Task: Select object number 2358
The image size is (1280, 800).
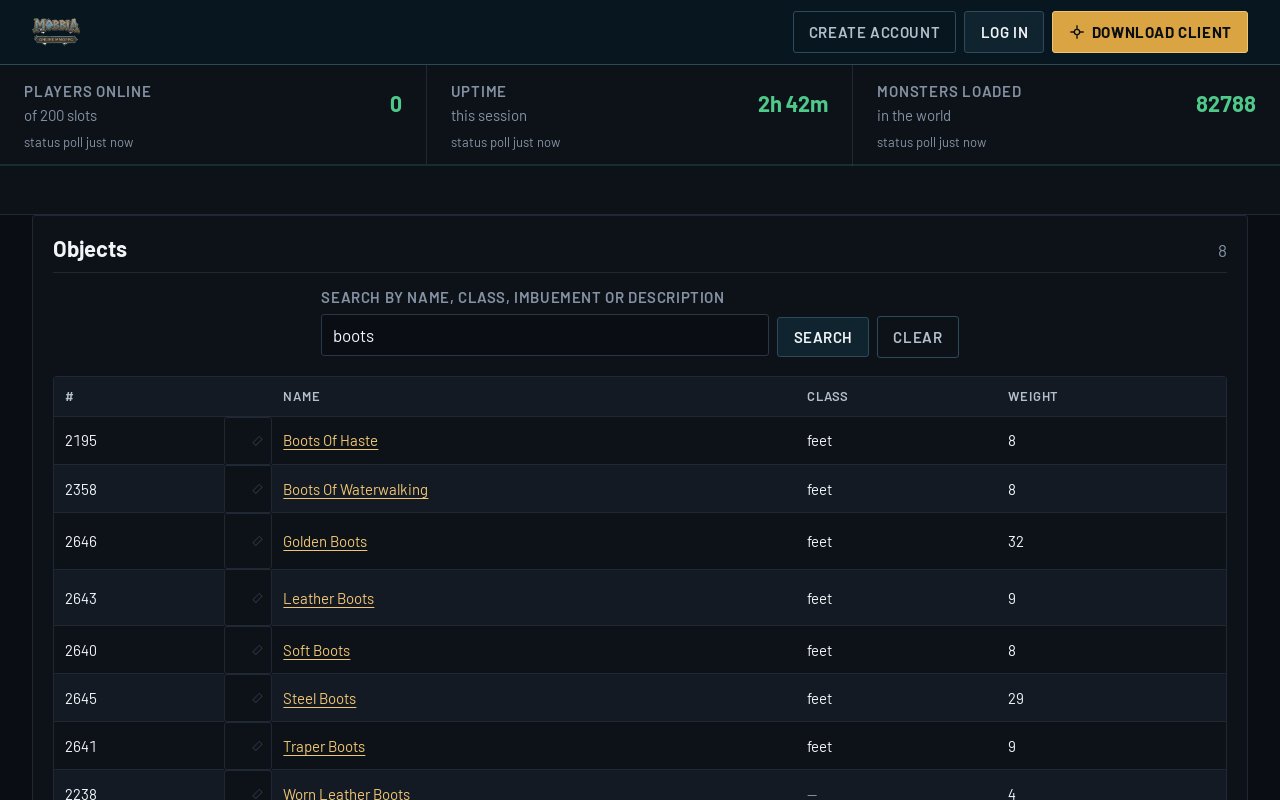Action: pyautogui.click(x=81, y=489)
